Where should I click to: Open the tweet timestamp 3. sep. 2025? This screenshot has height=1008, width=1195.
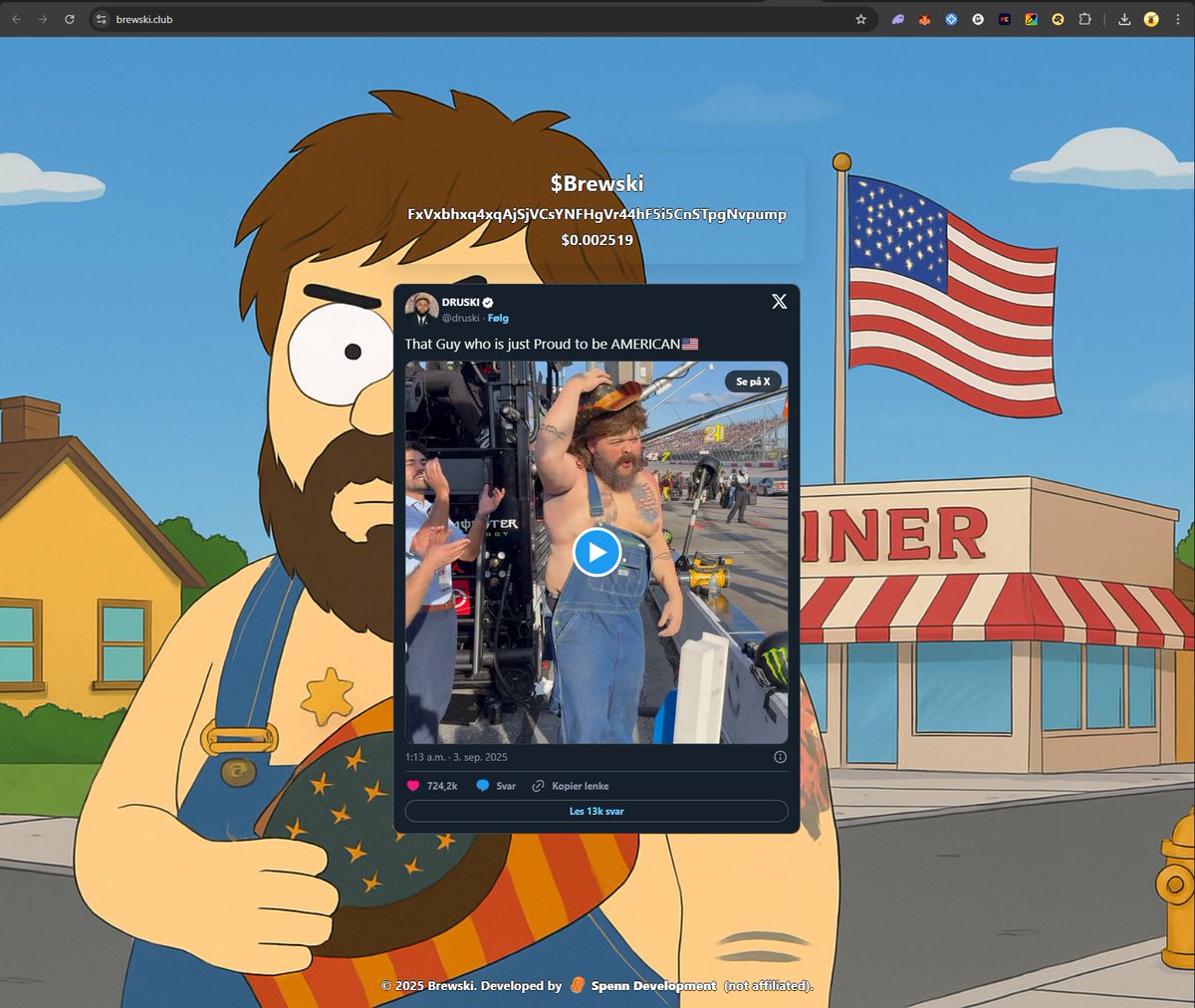[456, 757]
